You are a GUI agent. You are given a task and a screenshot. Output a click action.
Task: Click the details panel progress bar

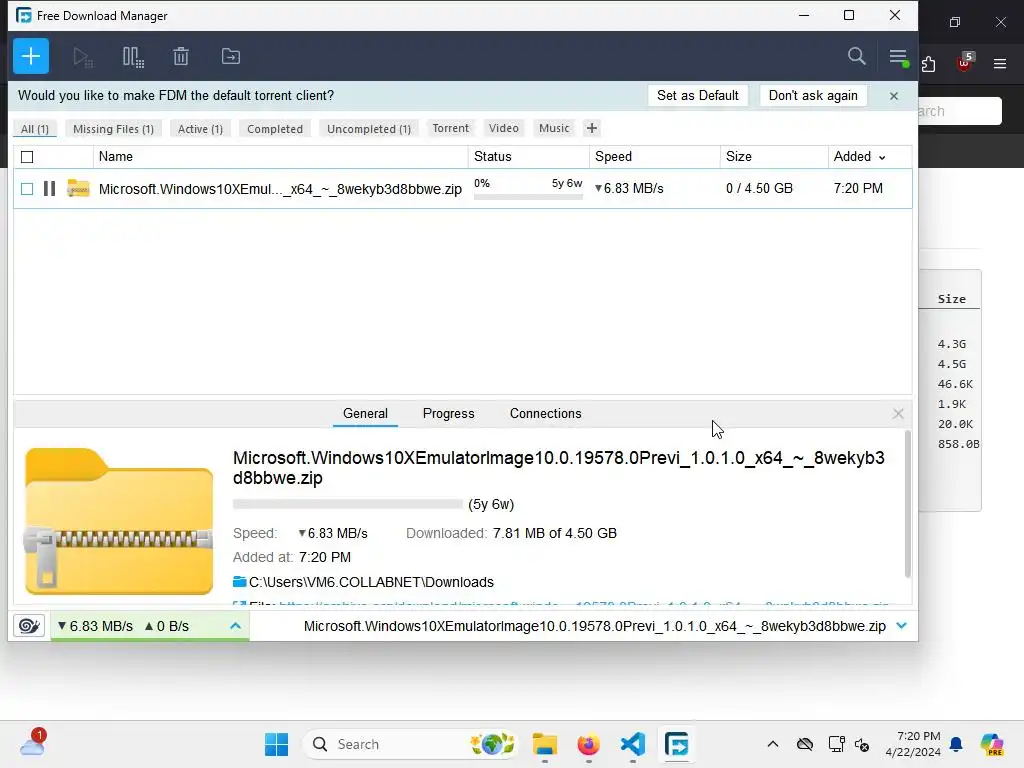347,504
